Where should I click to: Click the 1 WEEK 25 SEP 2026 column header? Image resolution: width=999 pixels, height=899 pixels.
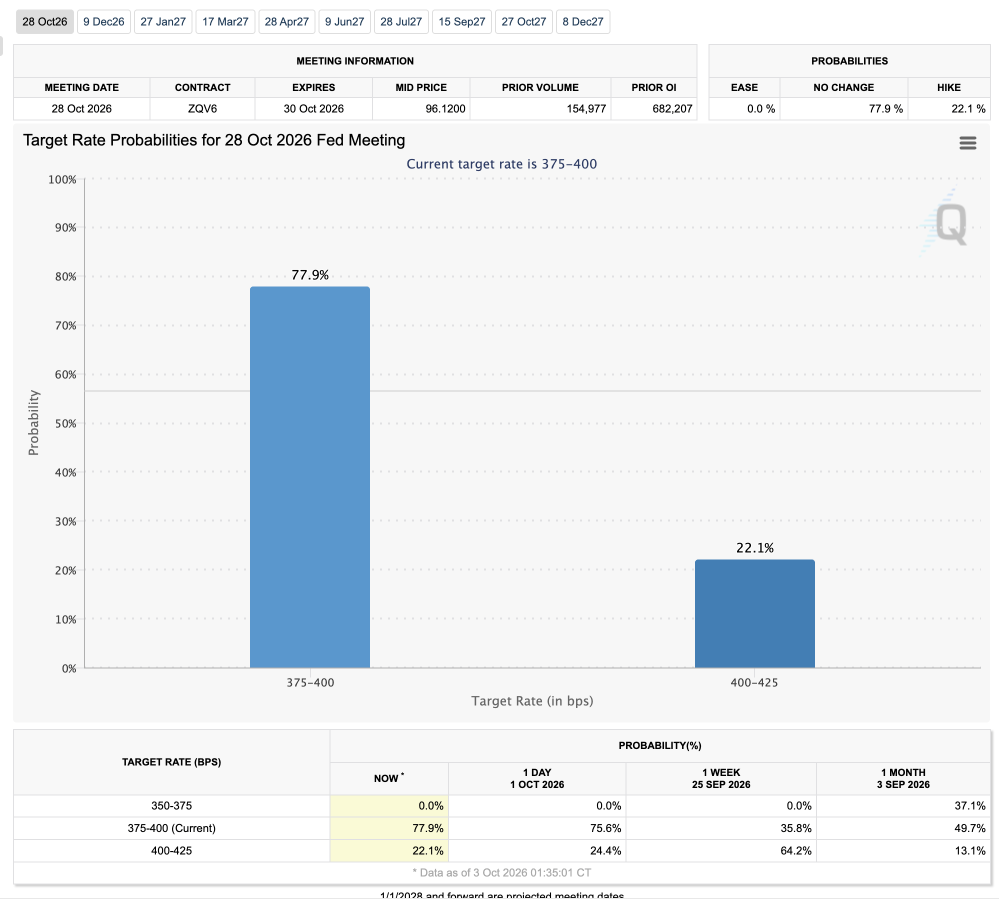(x=721, y=778)
